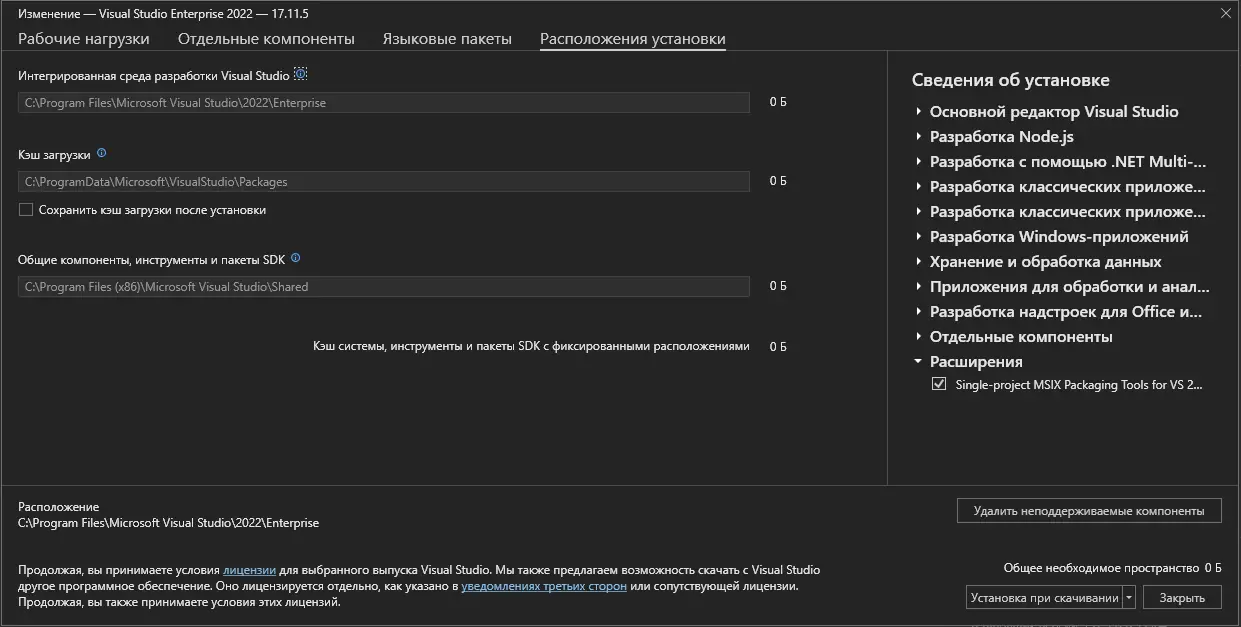This screenshot has width=1241, height=627.
Task: Expand Основной редактор Visual Studio section
Action: 918,112
